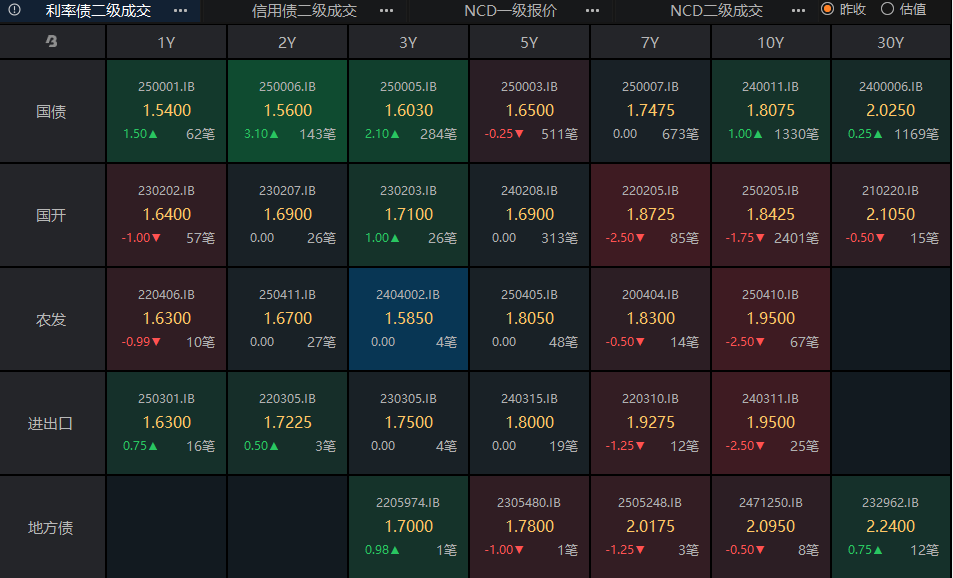Open the ellipsis menu next to NCD一级报价
The width and height of the screenshot is (953, 578).
(593, 10)
